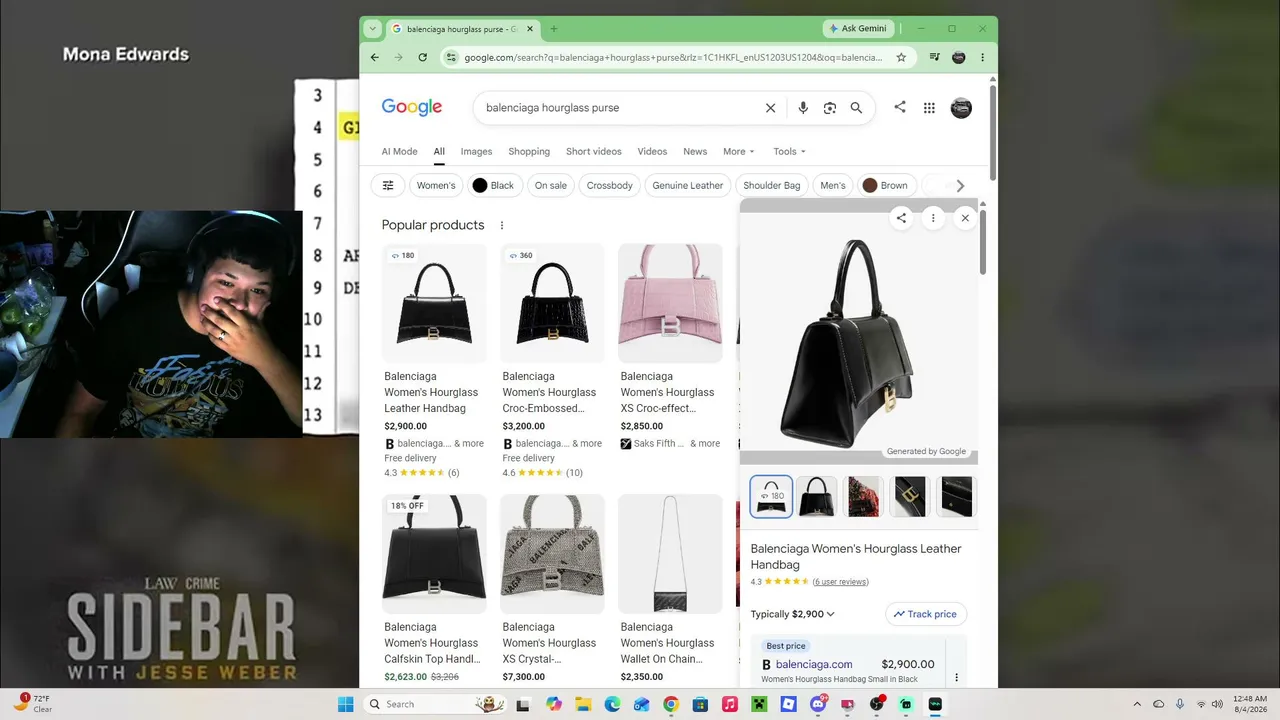Screen dimensions: 1280x720
Task: Open the Tools dropdown
Action: 789,152
